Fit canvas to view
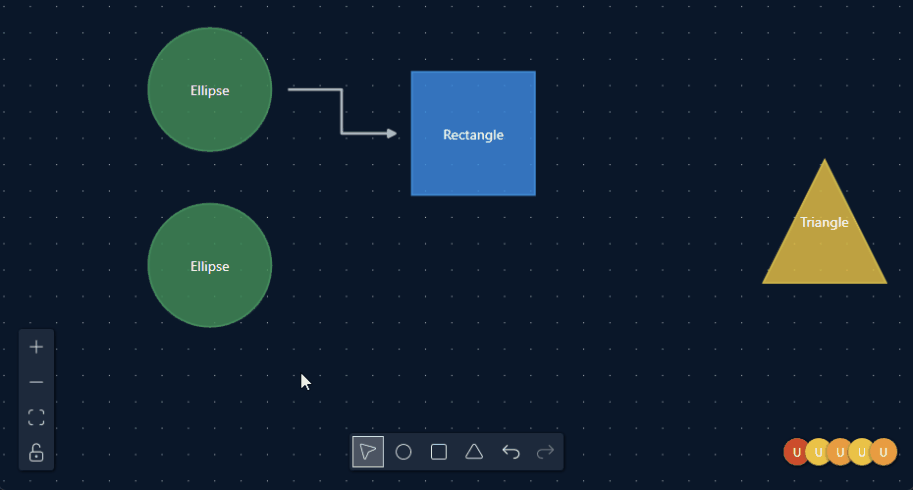 tap(36, 417)
